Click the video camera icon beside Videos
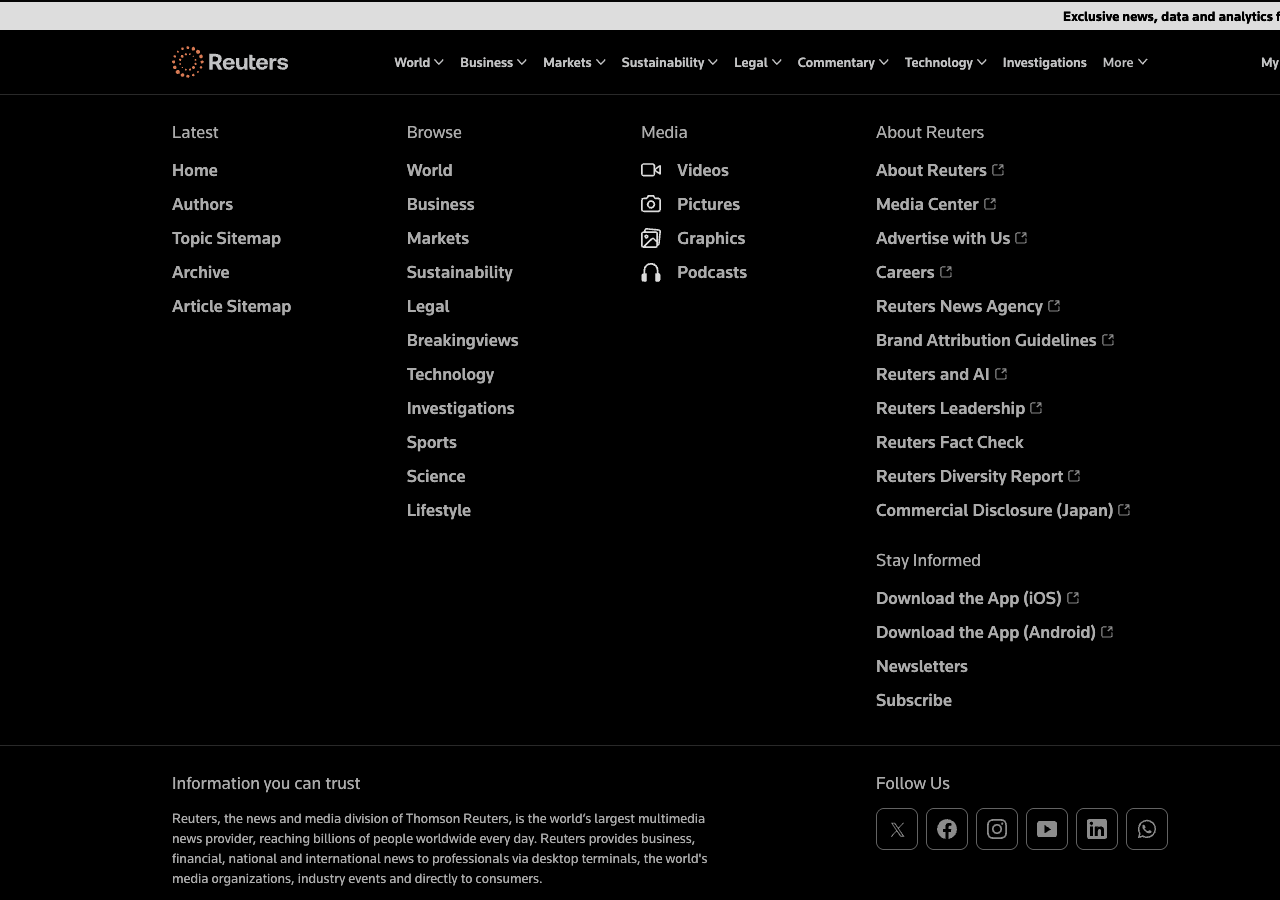Screen dimensions: 1280x900 click(x=651, y=170)
